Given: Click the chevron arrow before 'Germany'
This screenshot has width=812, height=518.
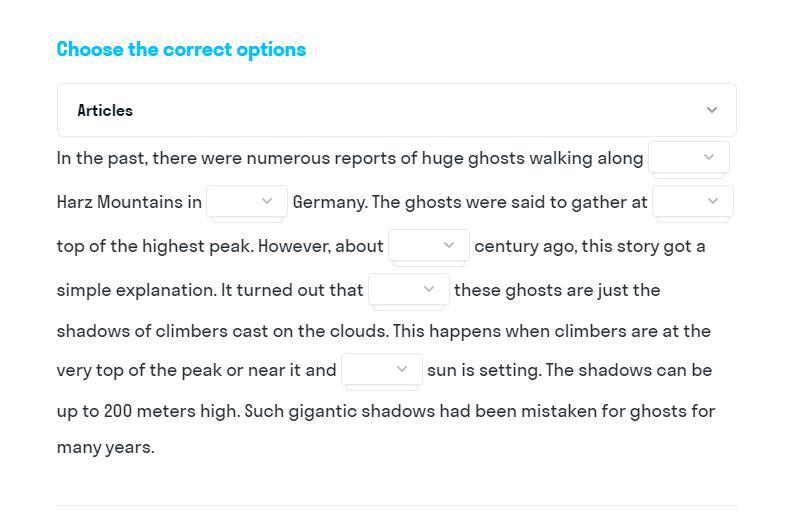Looking at the screenshot, I should [x=267, y=202].
